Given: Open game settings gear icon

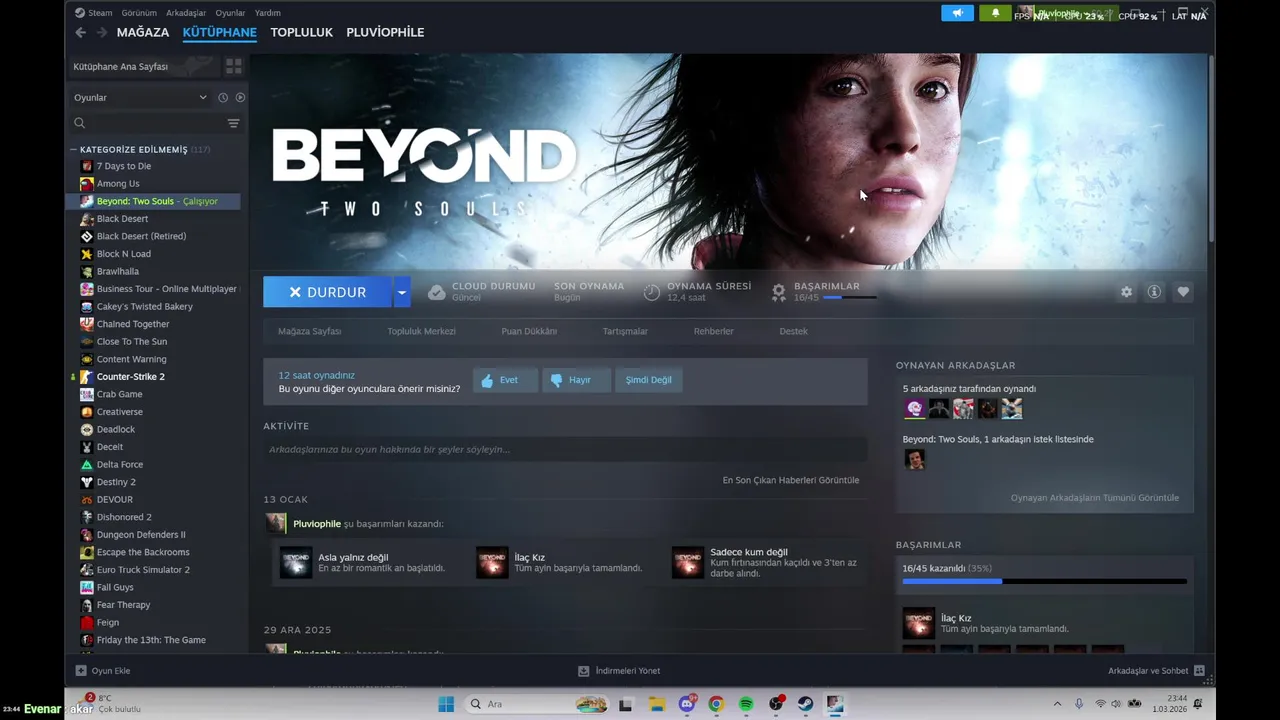Looking at the screenshot, I should pyautogui.click(x=1126, y=292).
